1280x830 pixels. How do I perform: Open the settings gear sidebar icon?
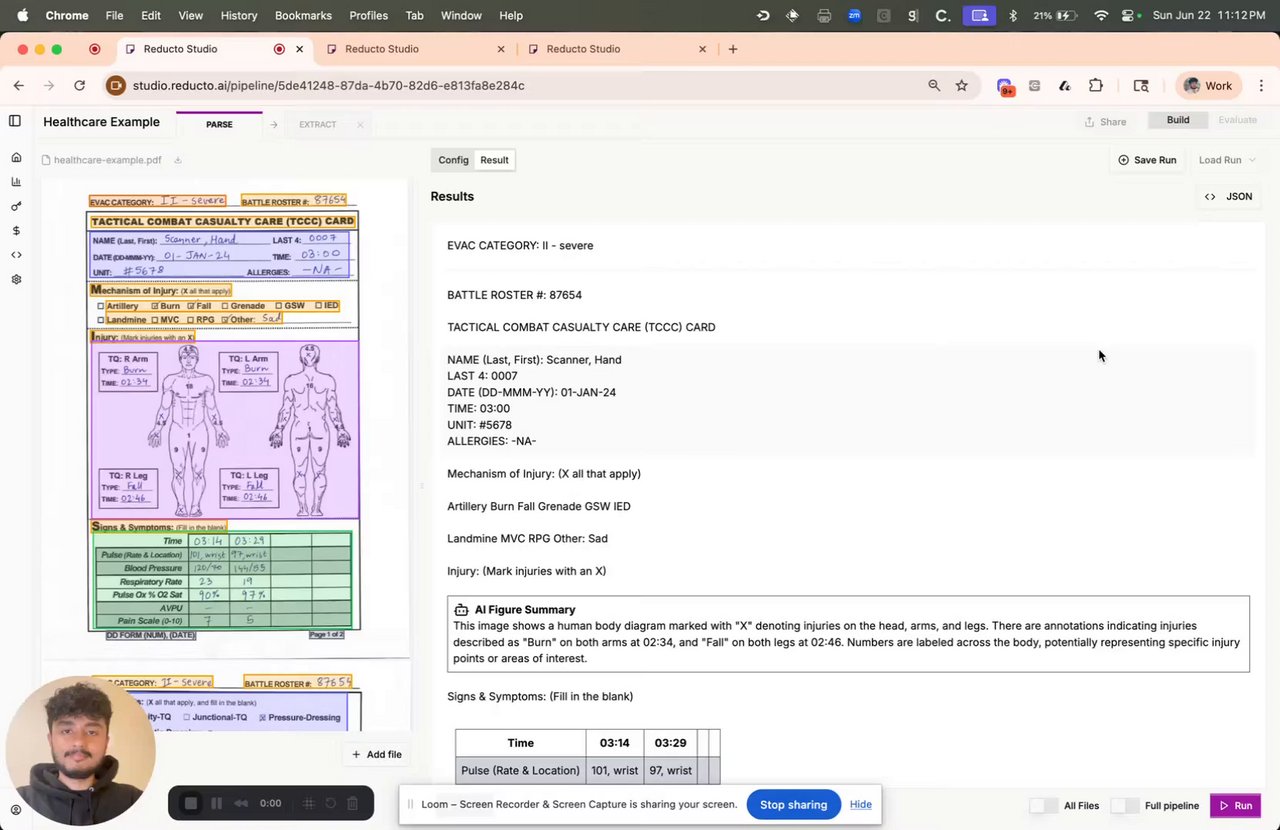(x=16, y=279)
